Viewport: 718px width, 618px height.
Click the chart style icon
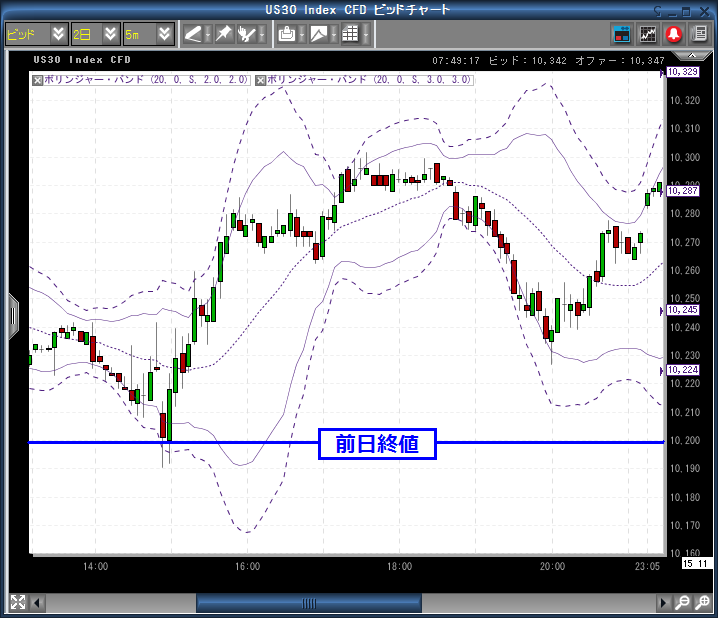[318, 34]
